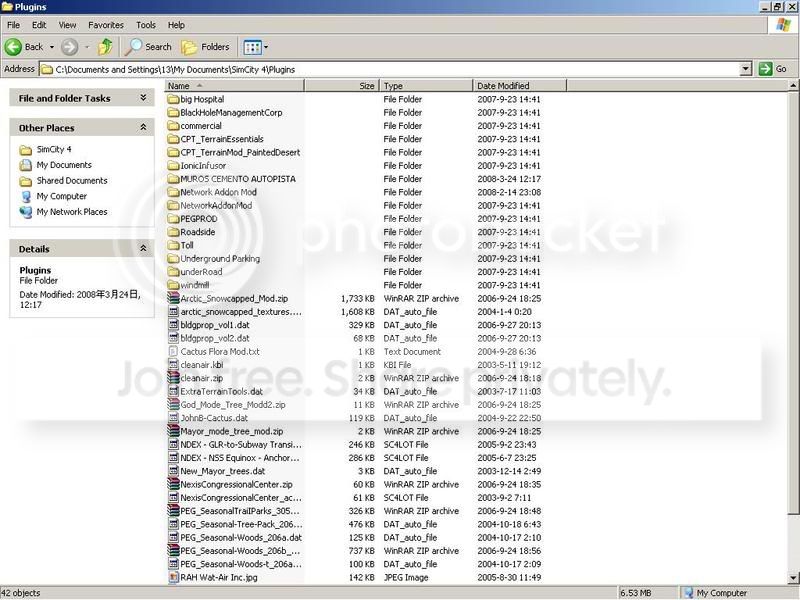Open the Search pane

(x=148, y=47)
